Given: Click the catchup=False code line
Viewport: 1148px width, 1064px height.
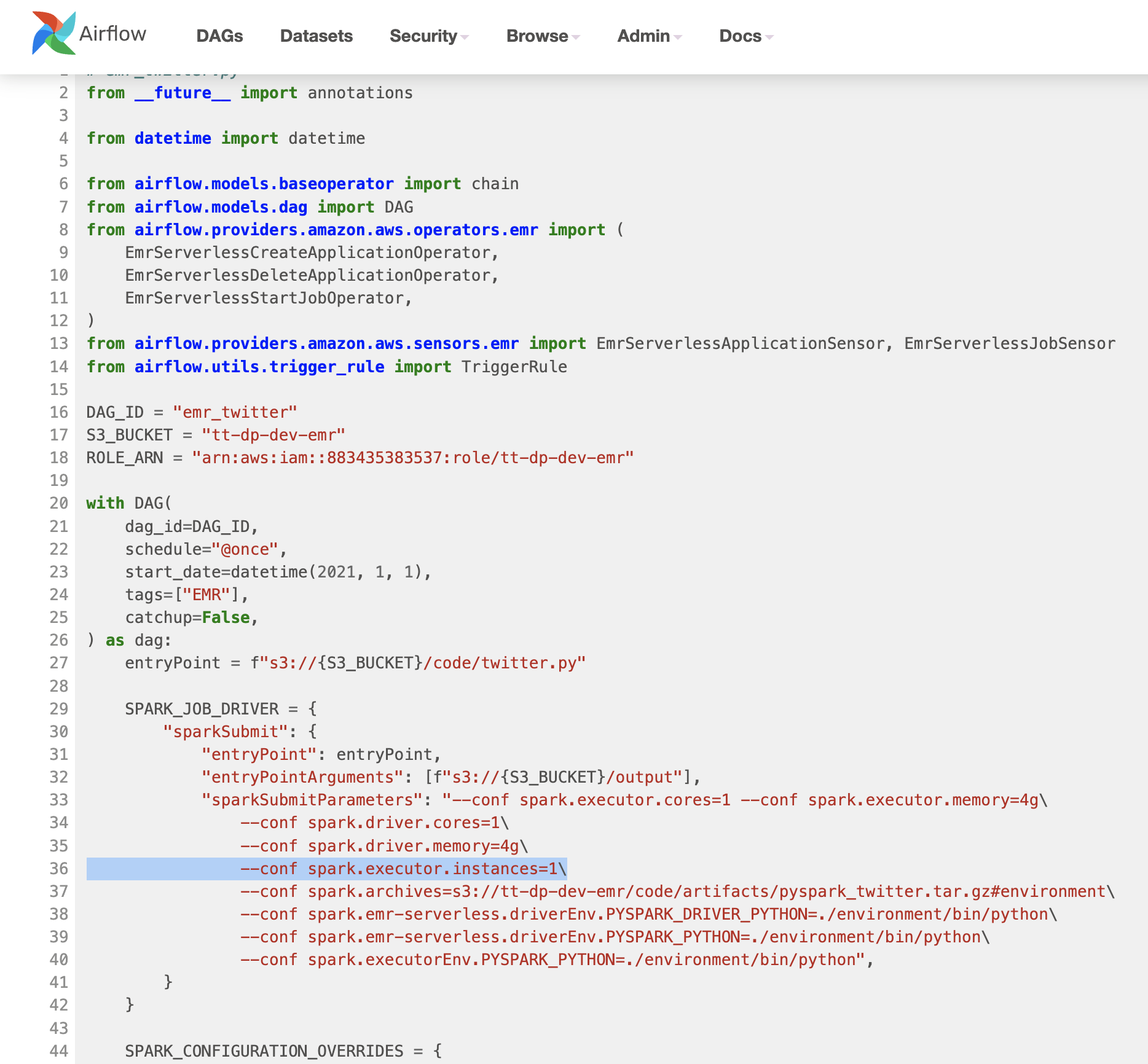Looking at the screenshot, I should pos(191,617).
